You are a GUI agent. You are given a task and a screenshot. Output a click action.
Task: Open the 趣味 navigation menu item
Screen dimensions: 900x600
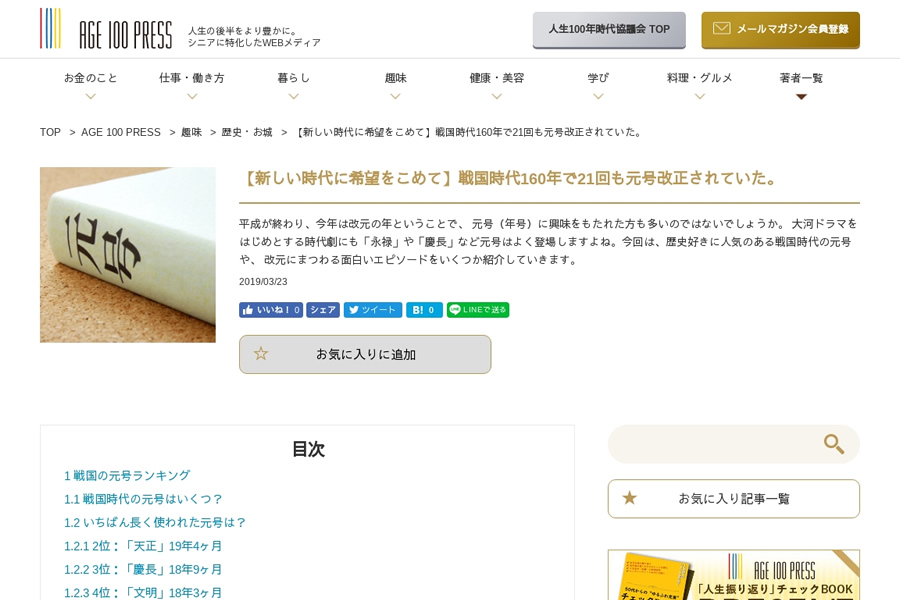(x=395, y=78)
